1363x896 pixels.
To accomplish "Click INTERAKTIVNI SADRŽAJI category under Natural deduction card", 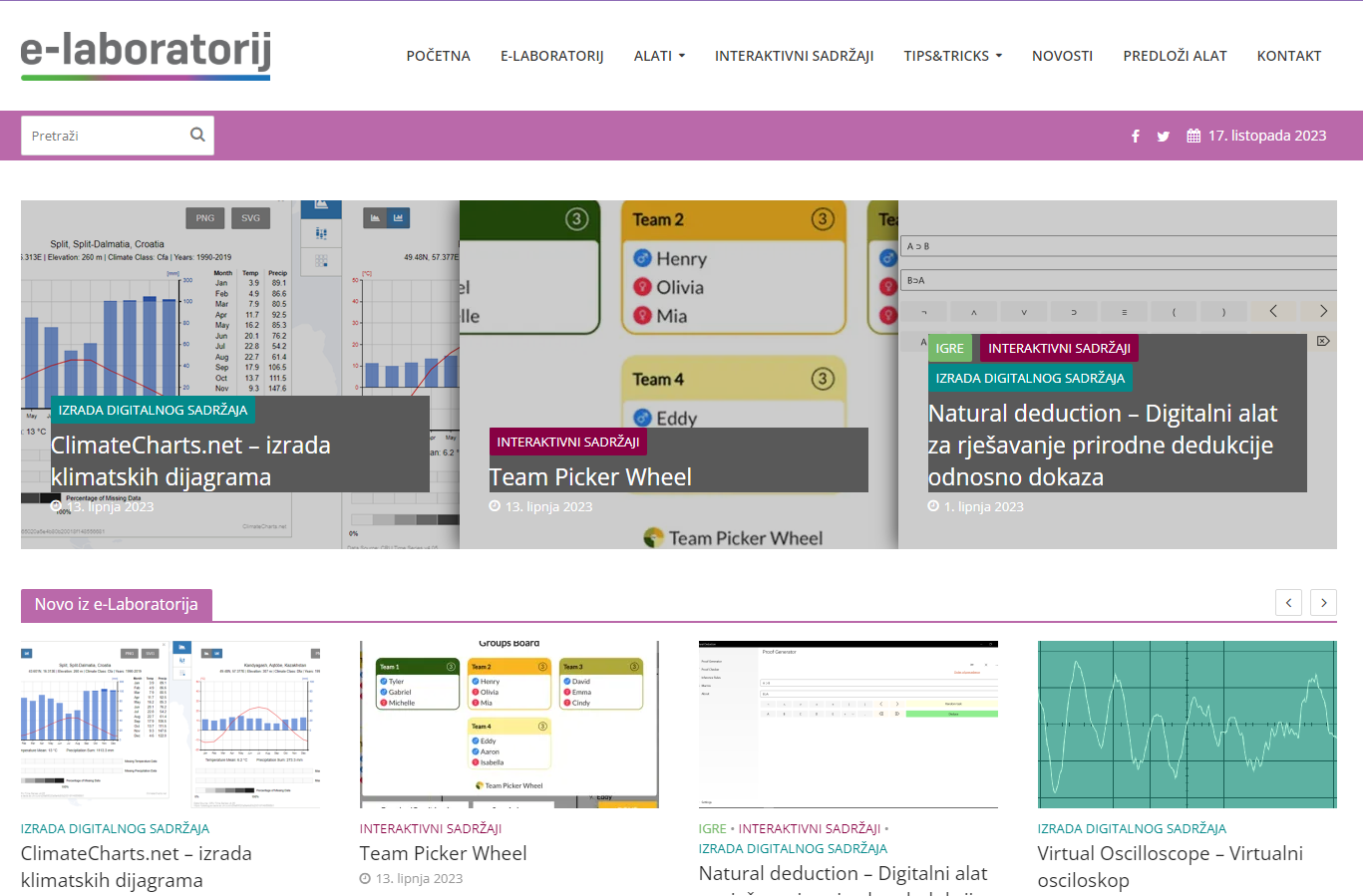I will pyautogui.click(x=810, y=828).
